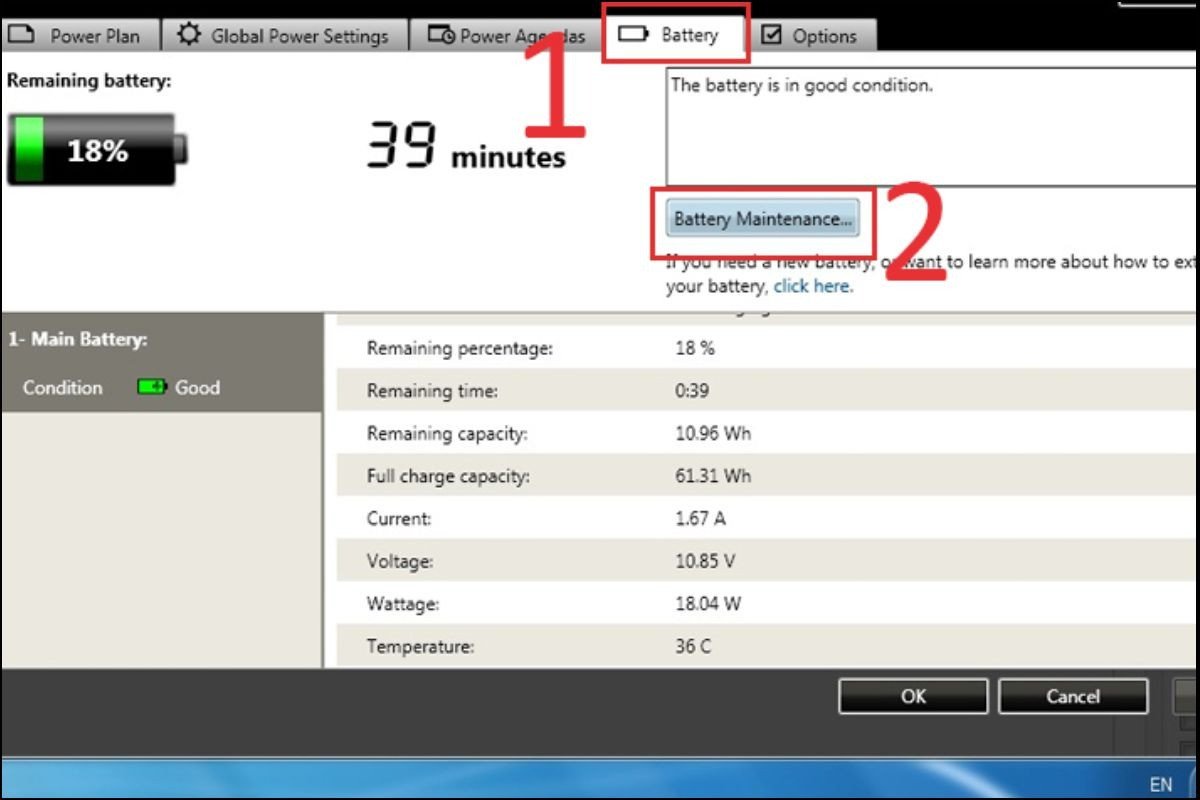
Task: Follow the 'click here' battery link
Action: [812, 286]
